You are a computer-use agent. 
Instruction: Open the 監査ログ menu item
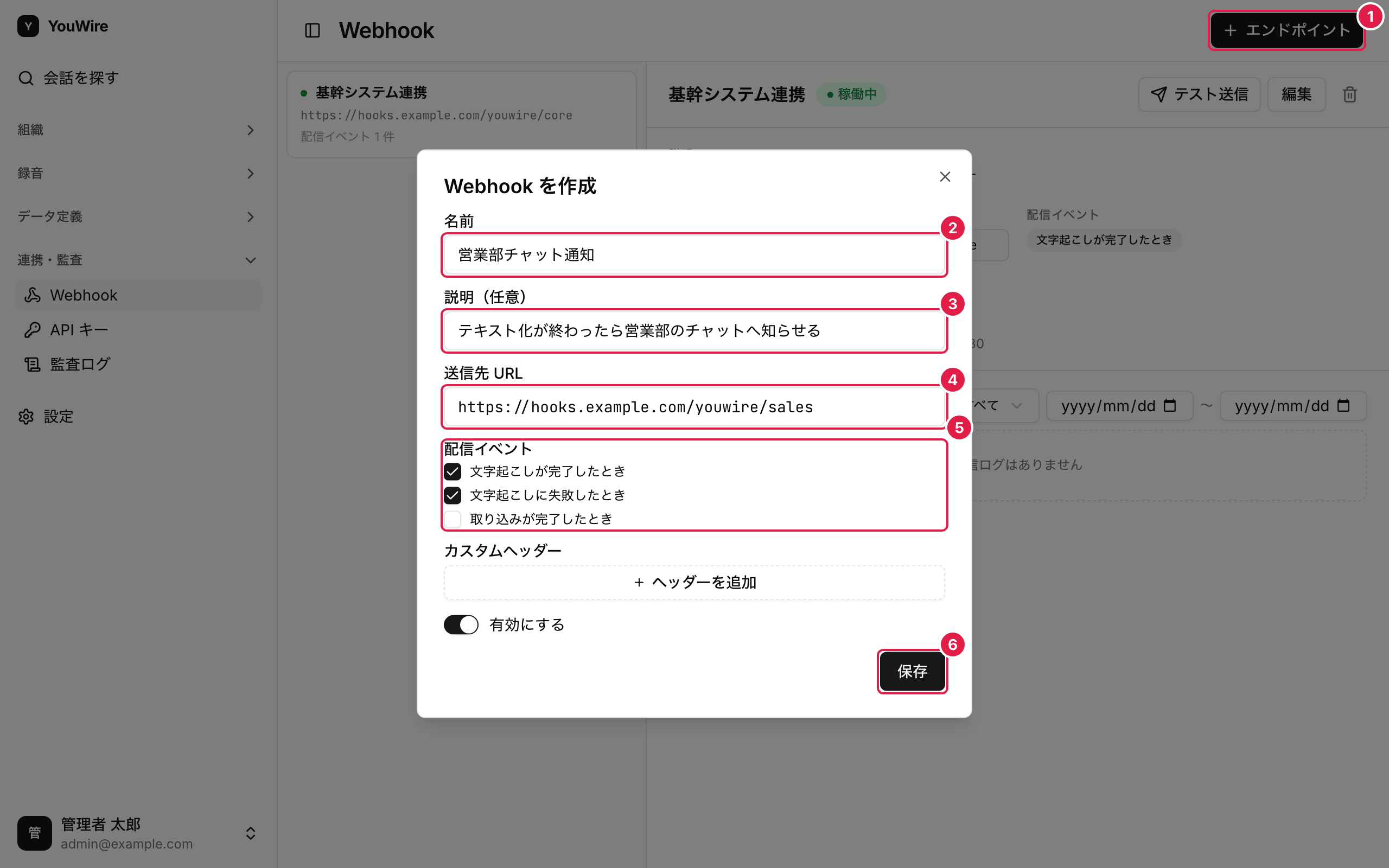[x=138, y=364]
